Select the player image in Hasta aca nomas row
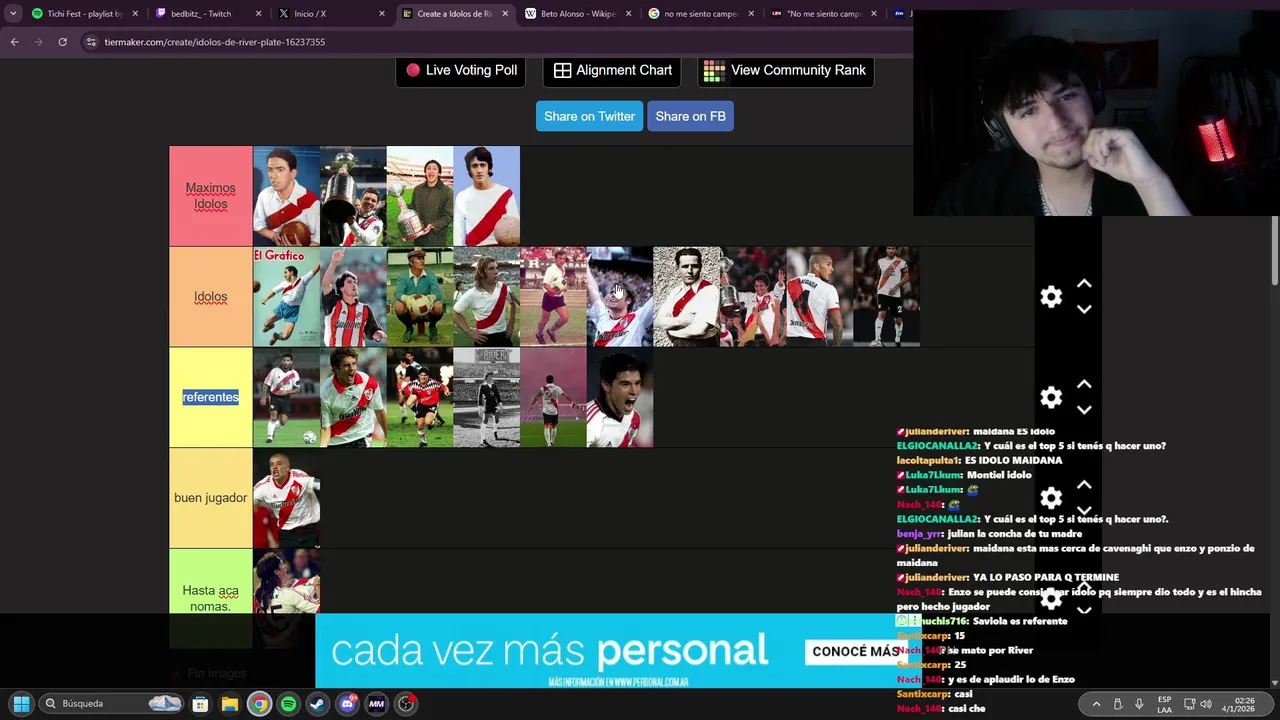 [x=286, y=581]
